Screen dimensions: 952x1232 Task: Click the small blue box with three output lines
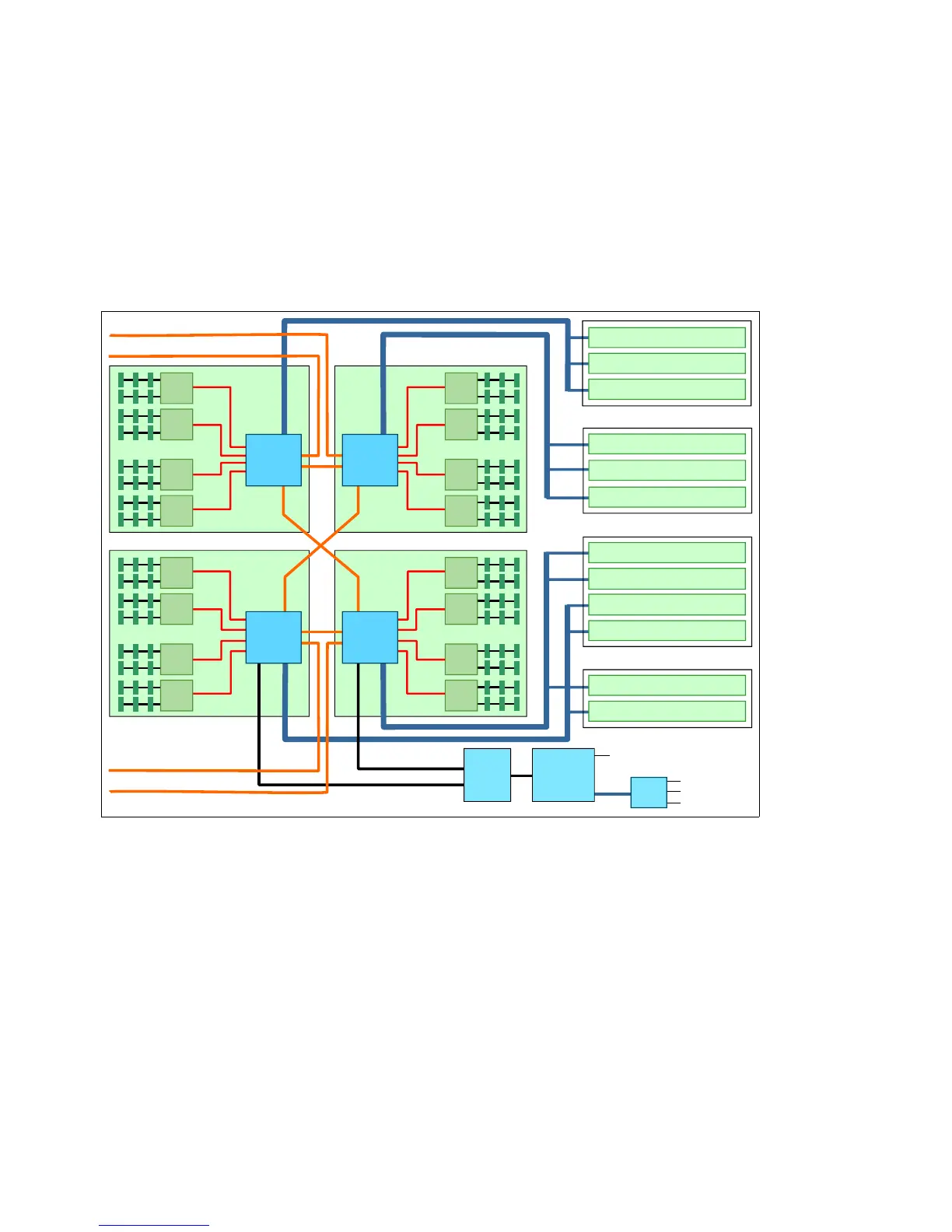(x=649, y=792)
